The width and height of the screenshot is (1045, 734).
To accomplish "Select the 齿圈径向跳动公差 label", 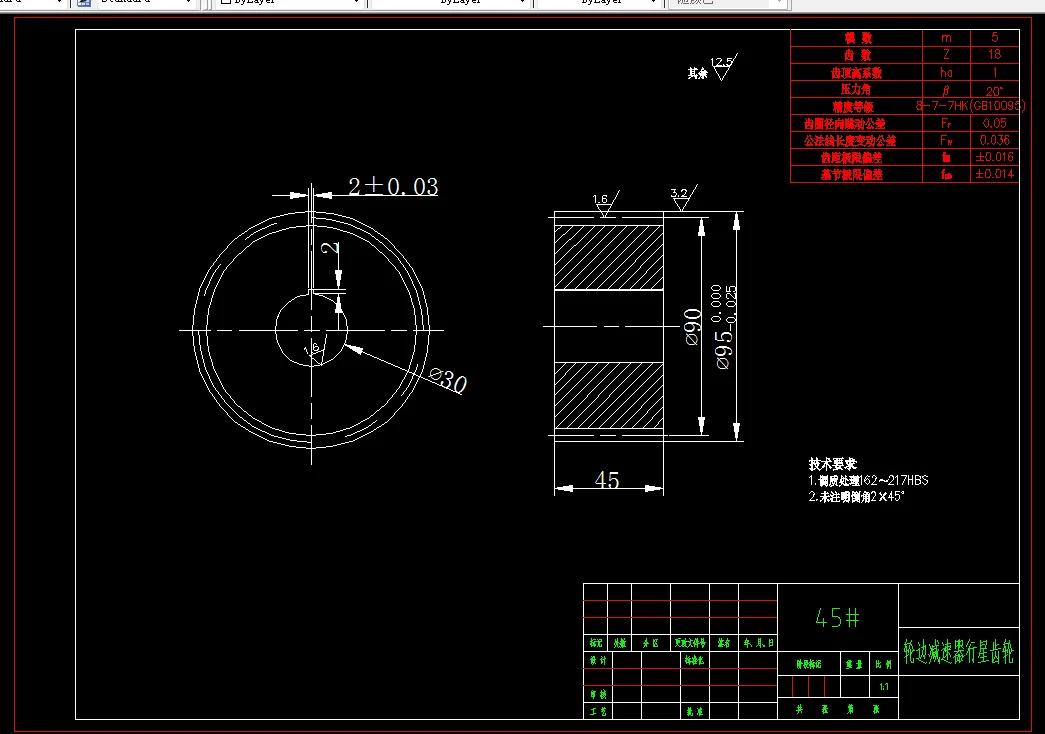I will 844,123.
